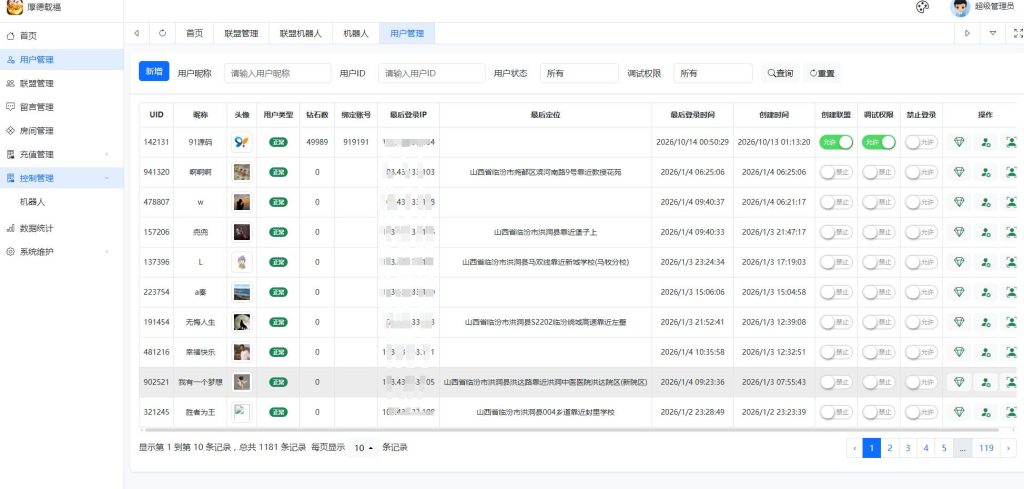Switch to the 联盟管理 tab

click(x=241, y=33)
